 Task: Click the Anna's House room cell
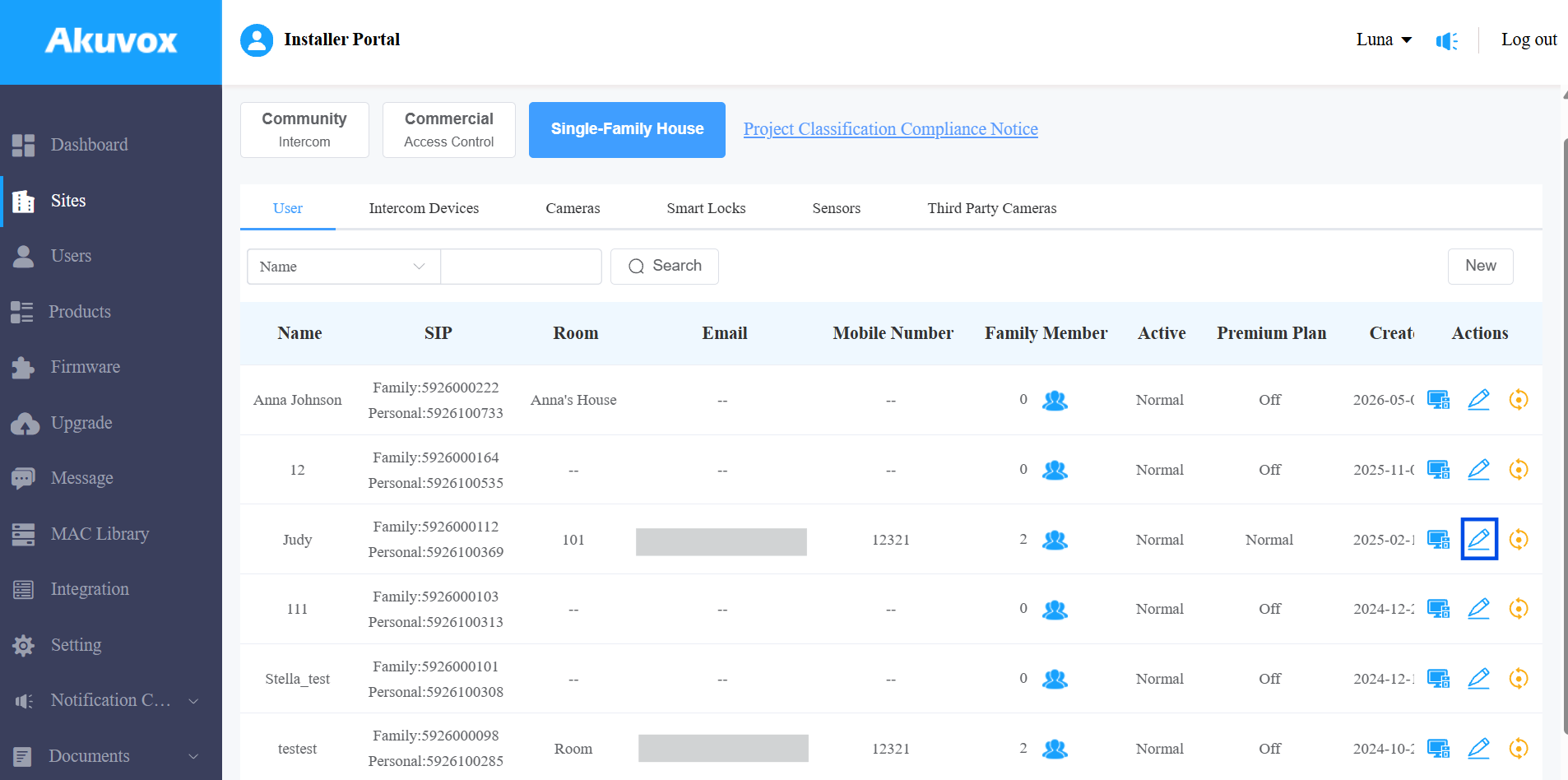[573, 401]
